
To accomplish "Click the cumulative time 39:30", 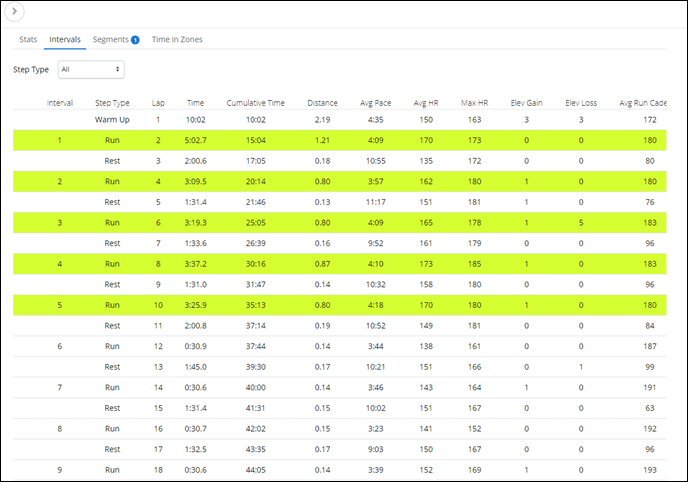I will (x=255, y=367).
